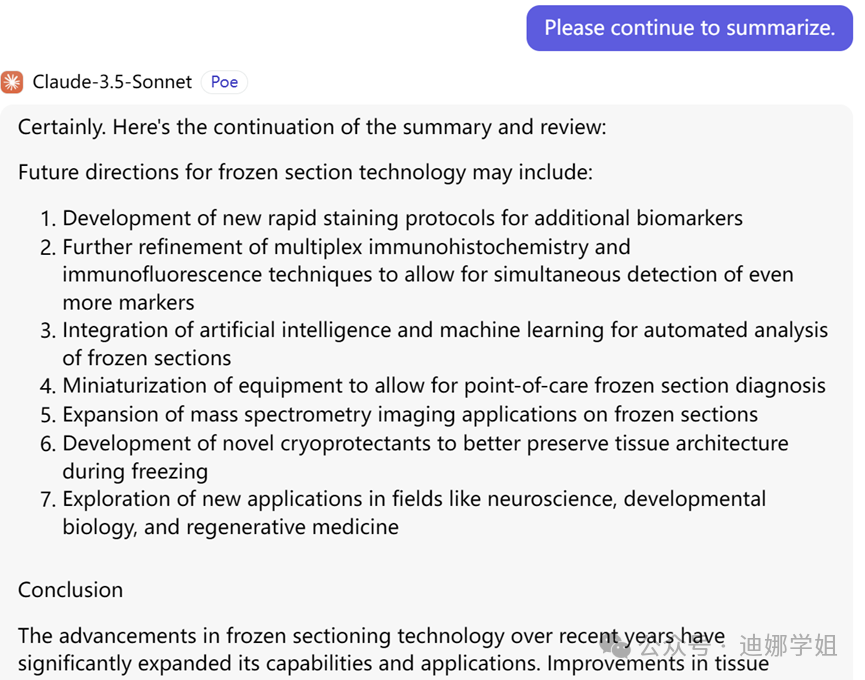Screen dimensions: 865x680
Task: Click the Claude-3.5-Sonnet bot name
Action: click(x=111, y=82)
